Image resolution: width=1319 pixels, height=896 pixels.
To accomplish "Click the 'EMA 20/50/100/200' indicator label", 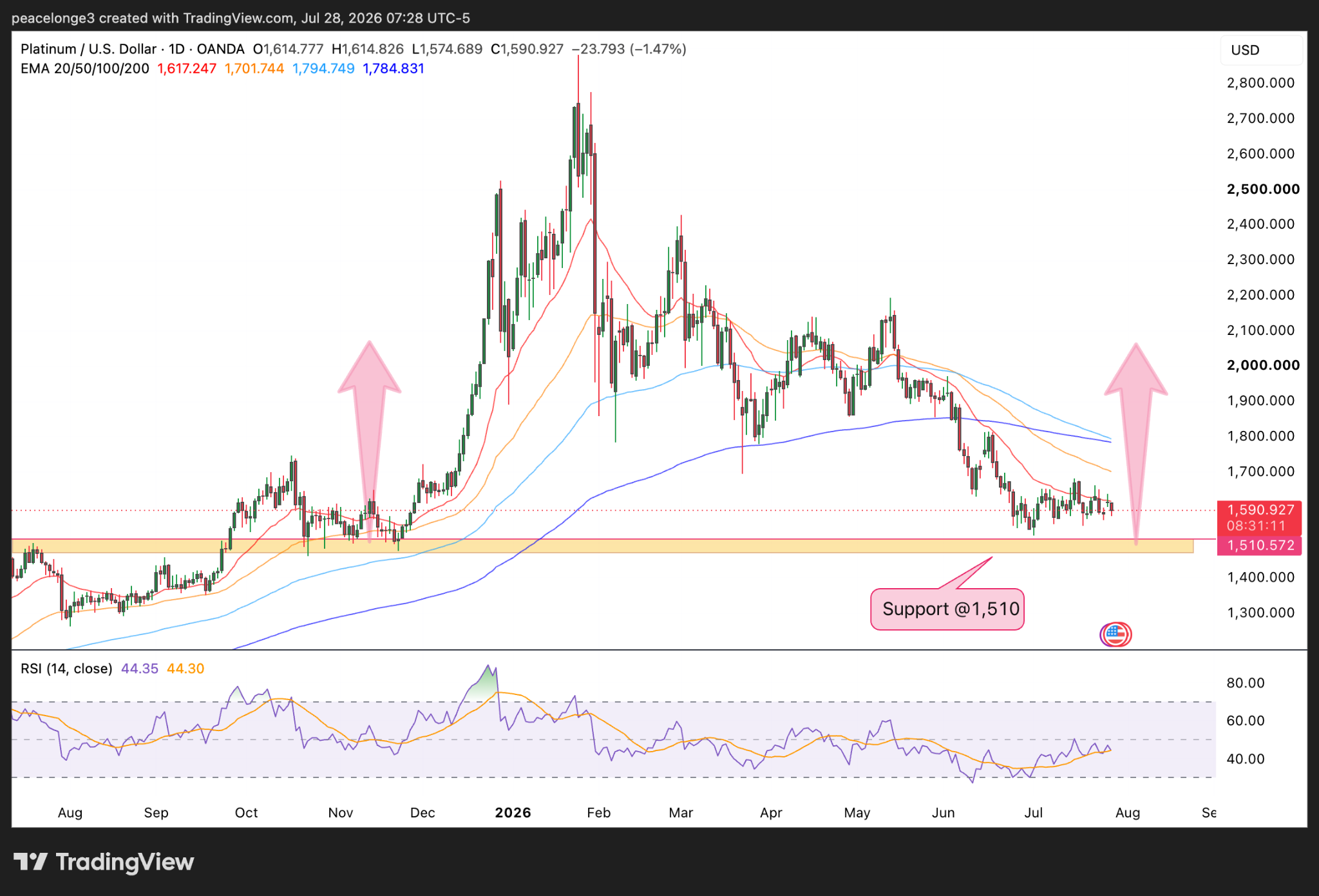I will tap(85, 68).
